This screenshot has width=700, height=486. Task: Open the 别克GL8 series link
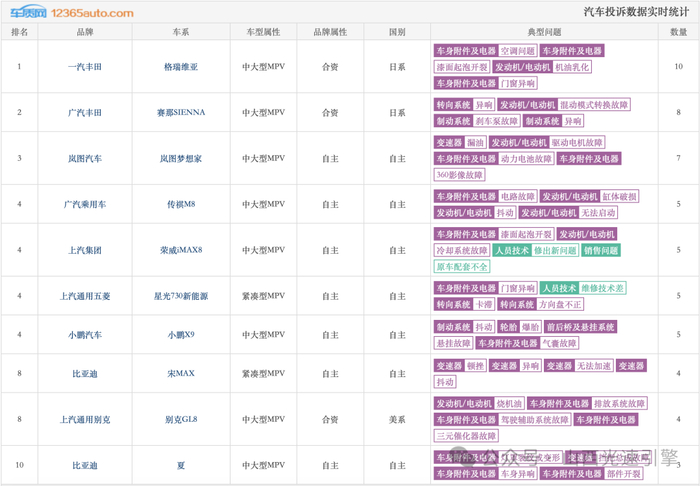tap(181, 420)
